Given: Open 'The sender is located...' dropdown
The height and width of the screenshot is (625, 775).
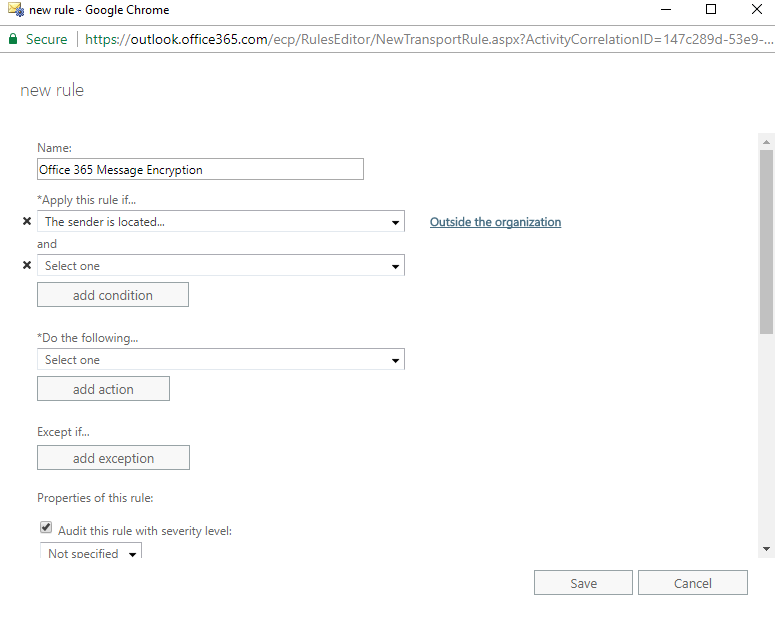Looking at the screenshot, I should [x=221, y=221].
